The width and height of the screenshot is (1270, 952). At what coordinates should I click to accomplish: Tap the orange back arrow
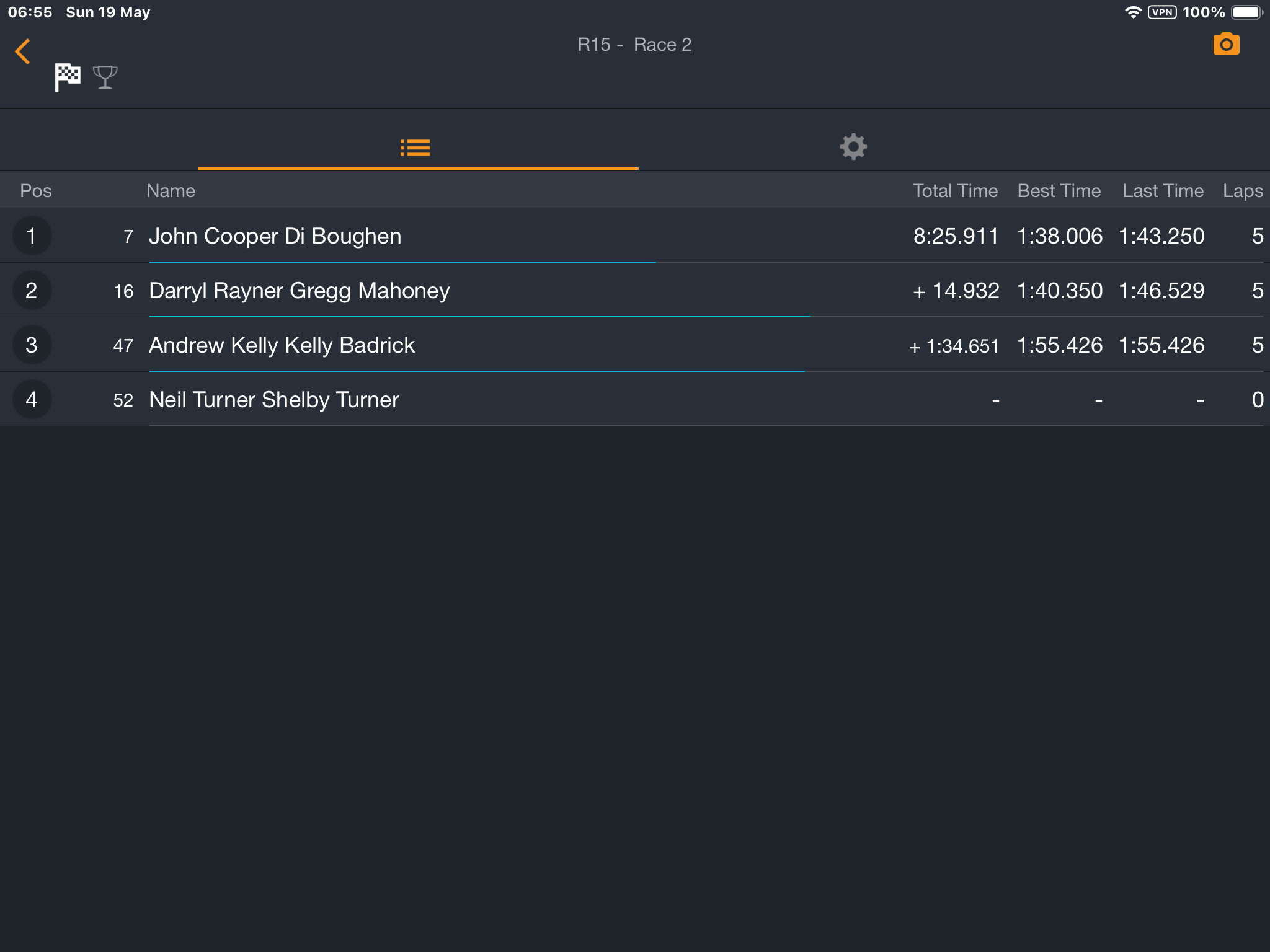click(22, 51)
